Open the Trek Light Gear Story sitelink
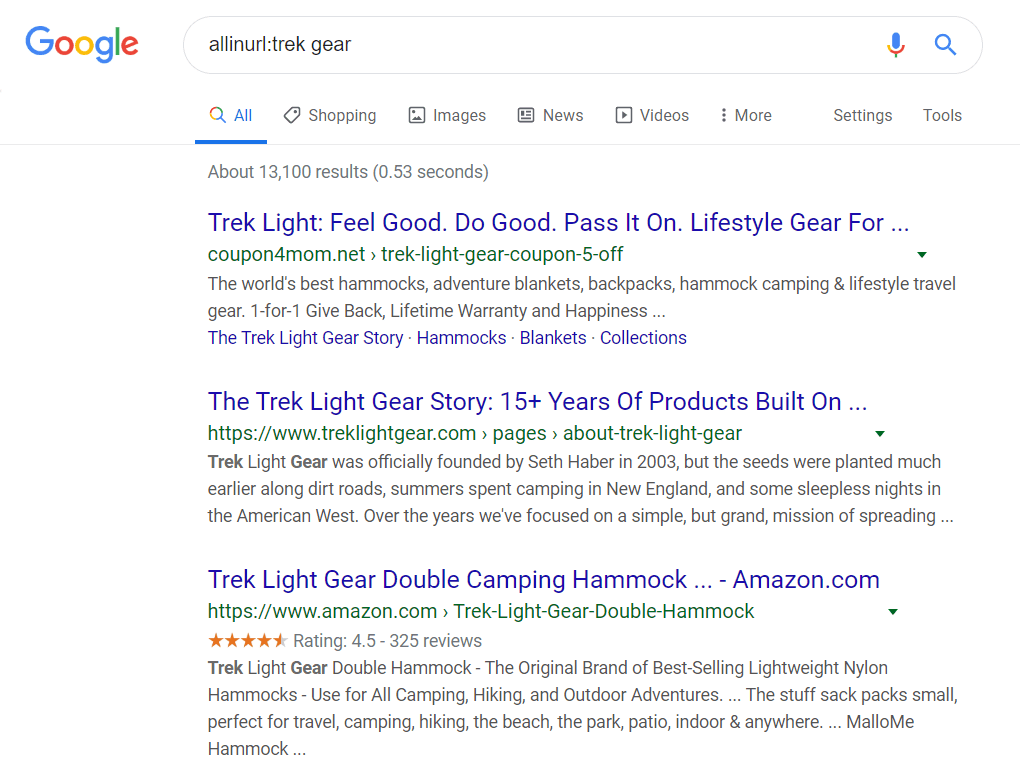Viewport: 1020px width, 779px height. pyautogui.click(x=305, y=337)
